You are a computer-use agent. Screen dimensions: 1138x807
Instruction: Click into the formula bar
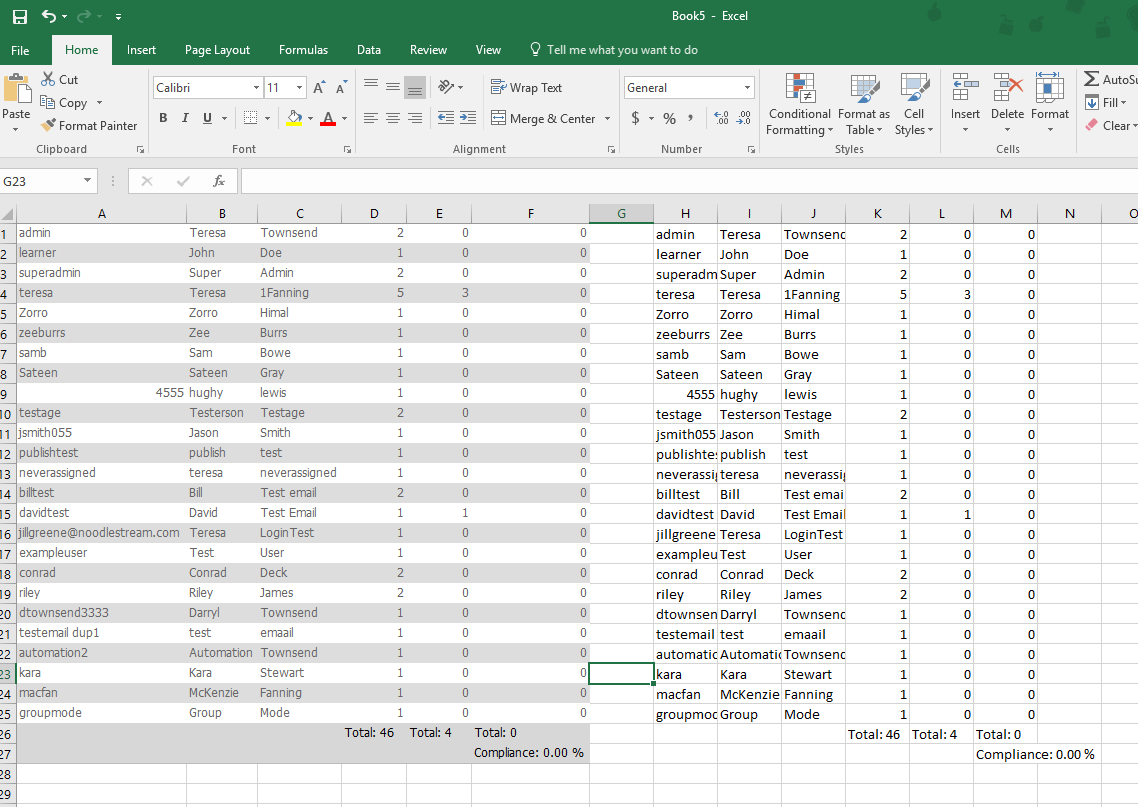pyautogui.click(x=689, y=181)
